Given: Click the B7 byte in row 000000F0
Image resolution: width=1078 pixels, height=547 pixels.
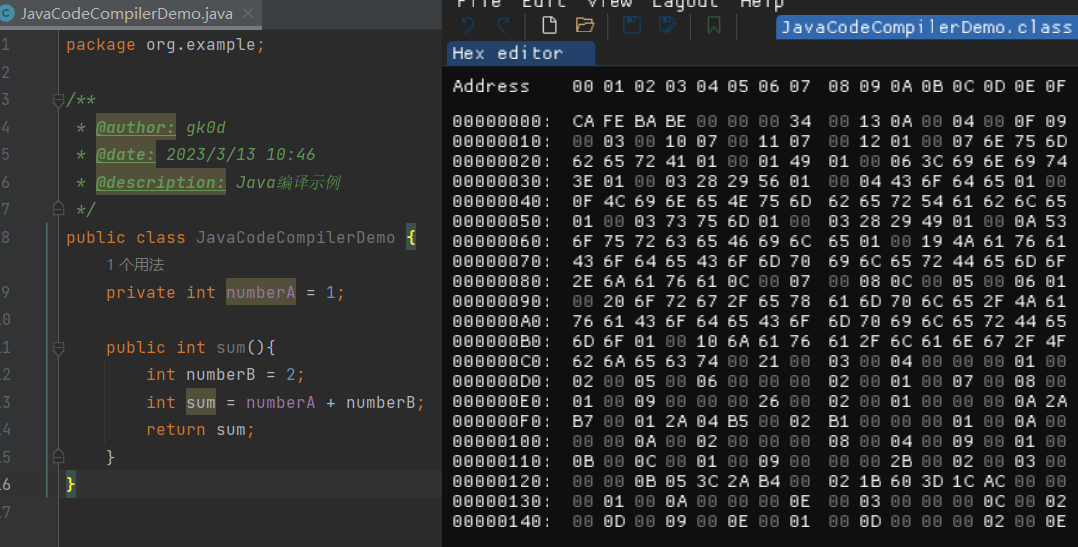Looking at the screenshot, I should (x=583, y=421).
